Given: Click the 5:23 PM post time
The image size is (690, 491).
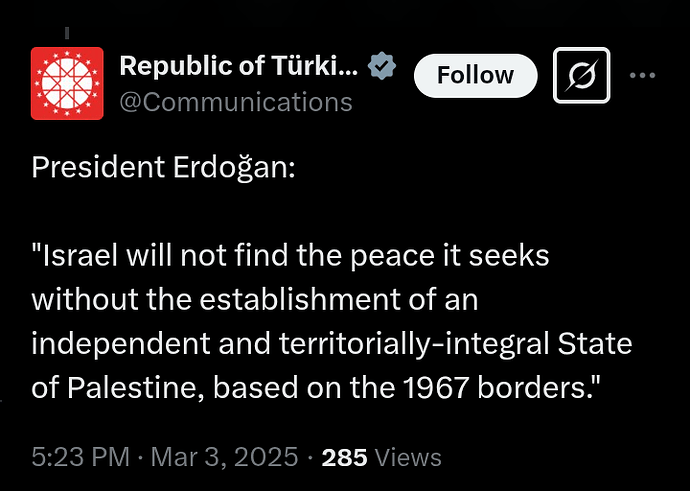Looking at the screenshot, I should click(80, 457).
